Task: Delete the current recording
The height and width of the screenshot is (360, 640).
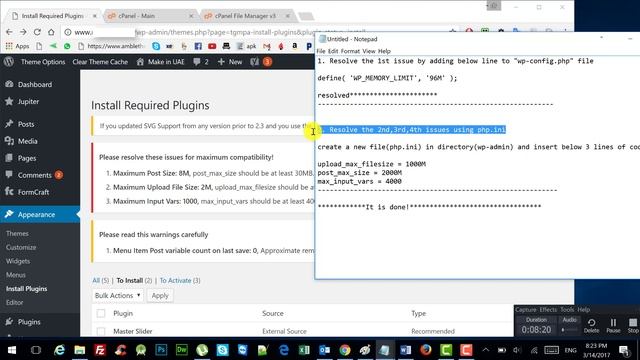Action: [x=591, y=325]
